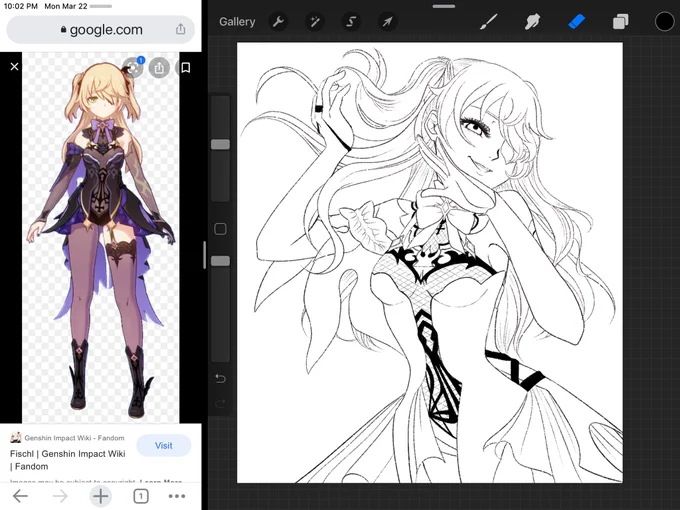Viewport: 680px width, 510px height.
Task: Tap the Fischl reference image
Action: [x=101, y=238]
